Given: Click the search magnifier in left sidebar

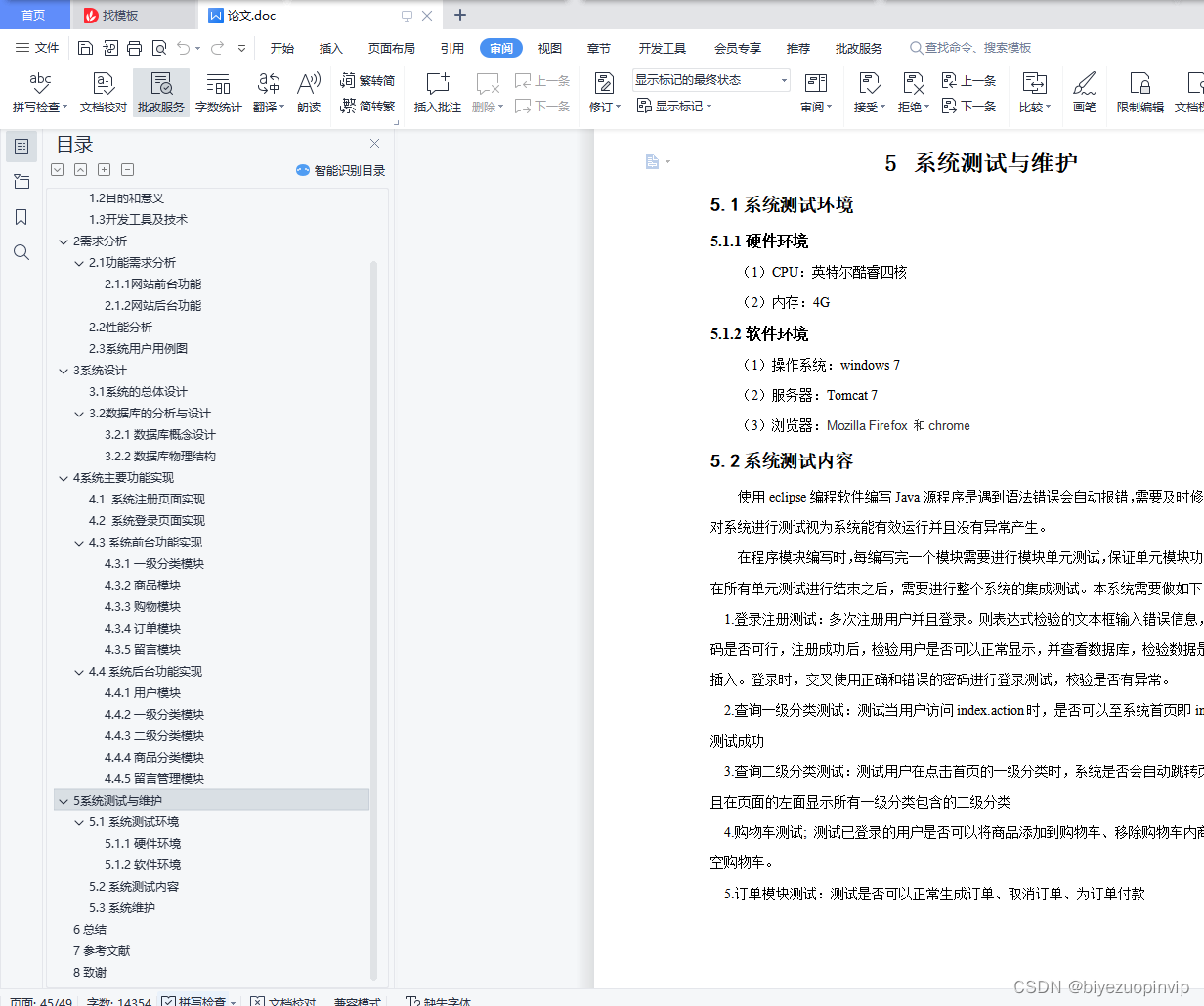Looking at the screenshot, I should click(x=21, y=252).
